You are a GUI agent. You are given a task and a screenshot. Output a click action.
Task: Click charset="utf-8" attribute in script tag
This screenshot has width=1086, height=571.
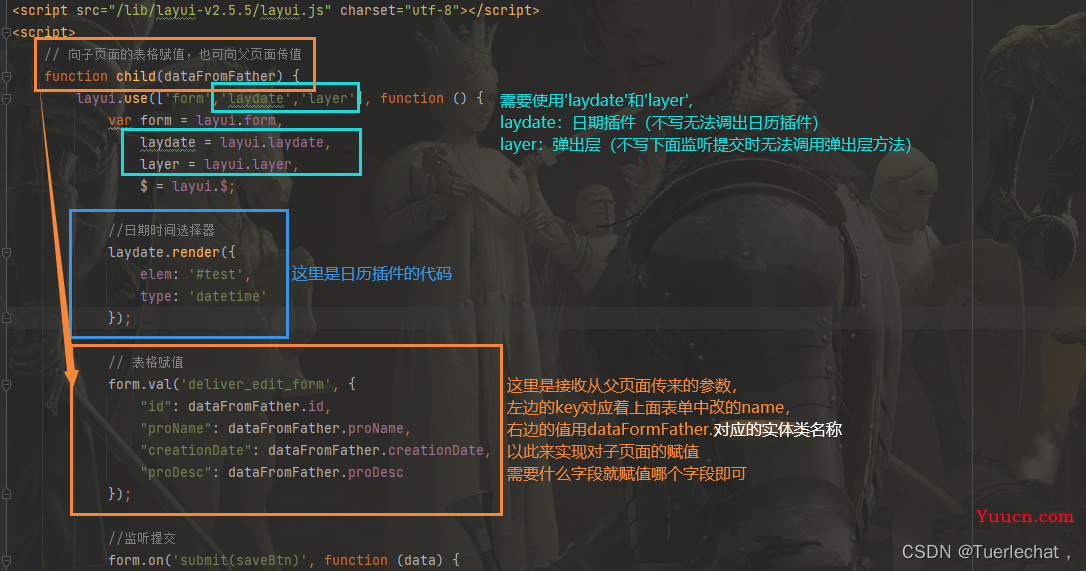[x=400, y=10]
